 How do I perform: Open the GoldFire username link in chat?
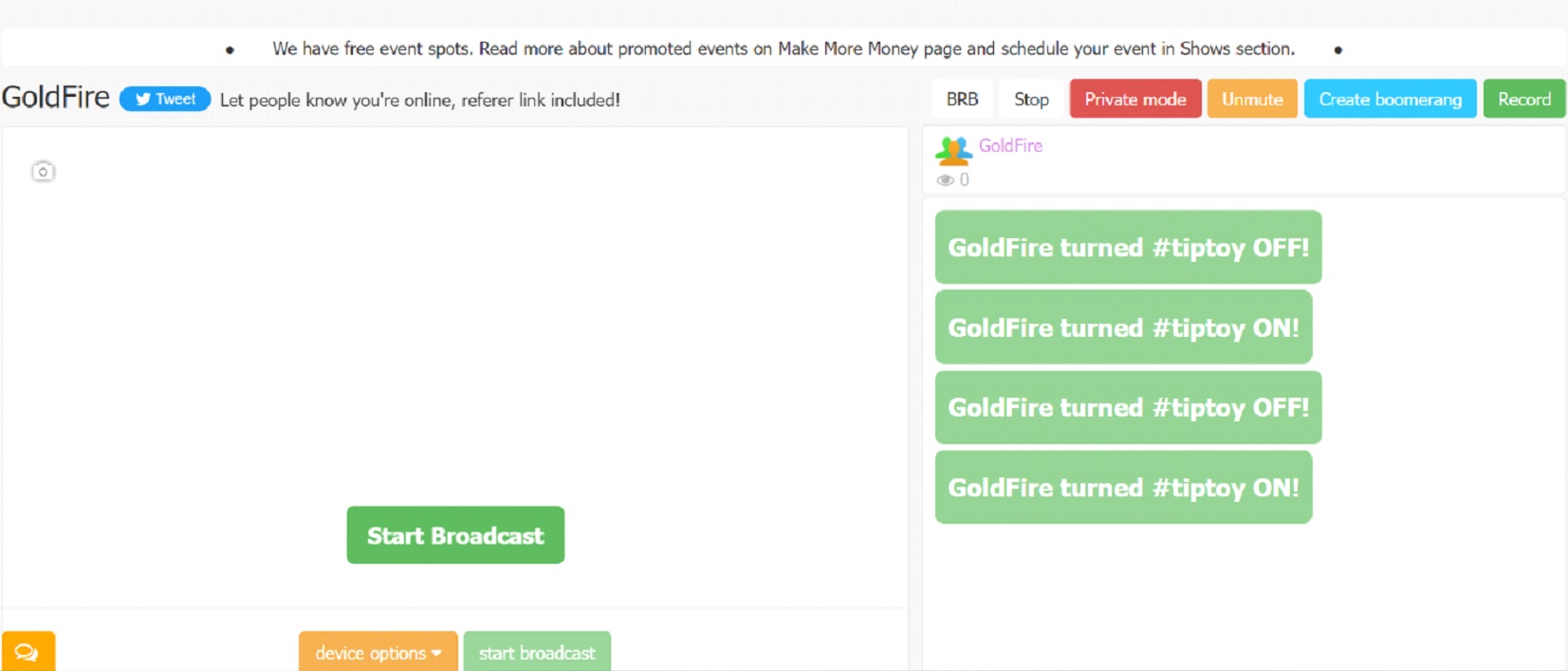(1010, 145)
